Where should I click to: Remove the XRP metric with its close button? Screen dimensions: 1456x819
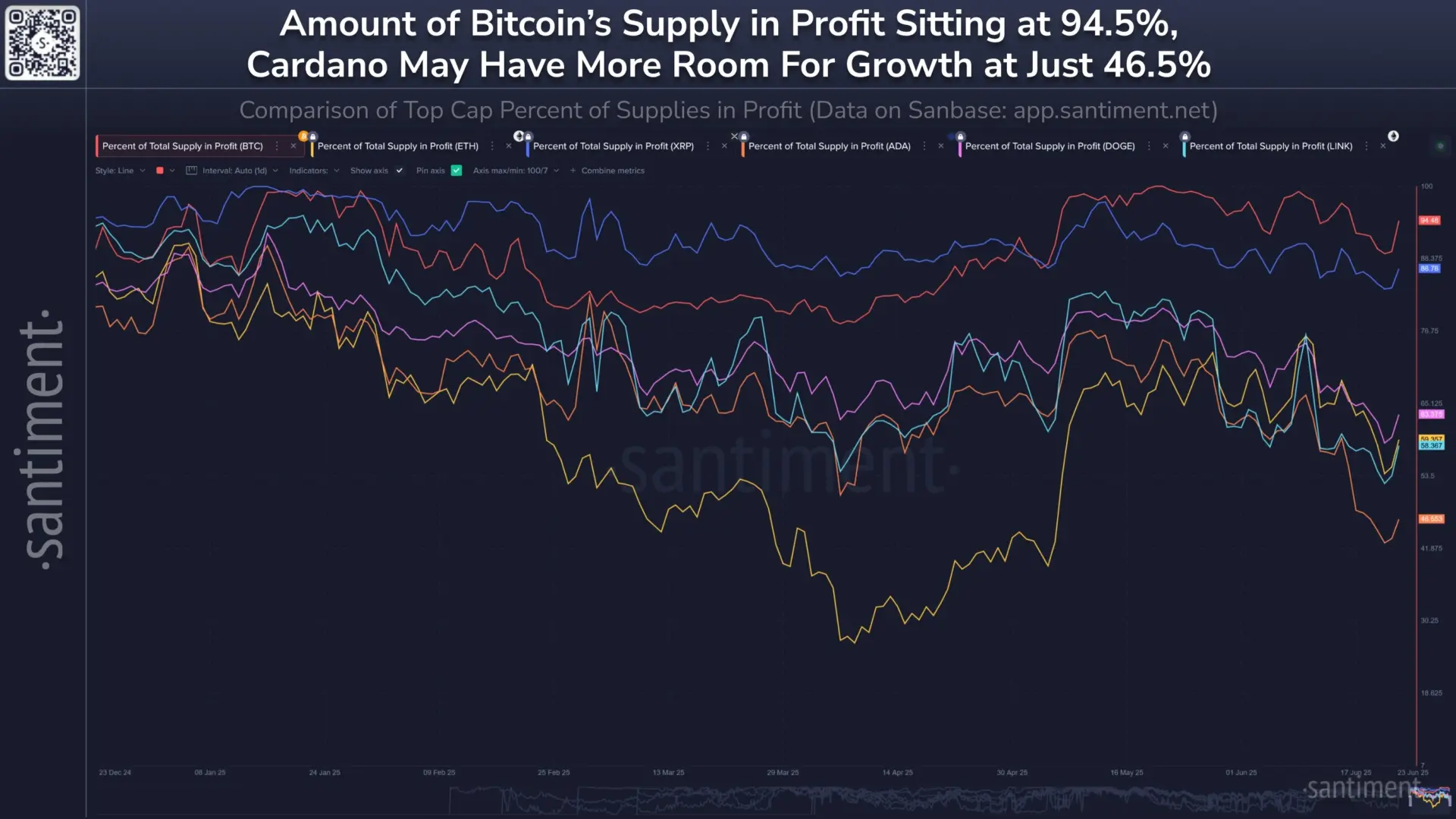723,145
